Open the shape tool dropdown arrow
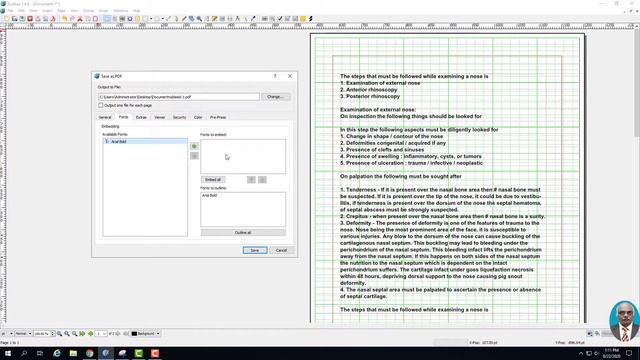The image size is (640, 360). point(151,19)
